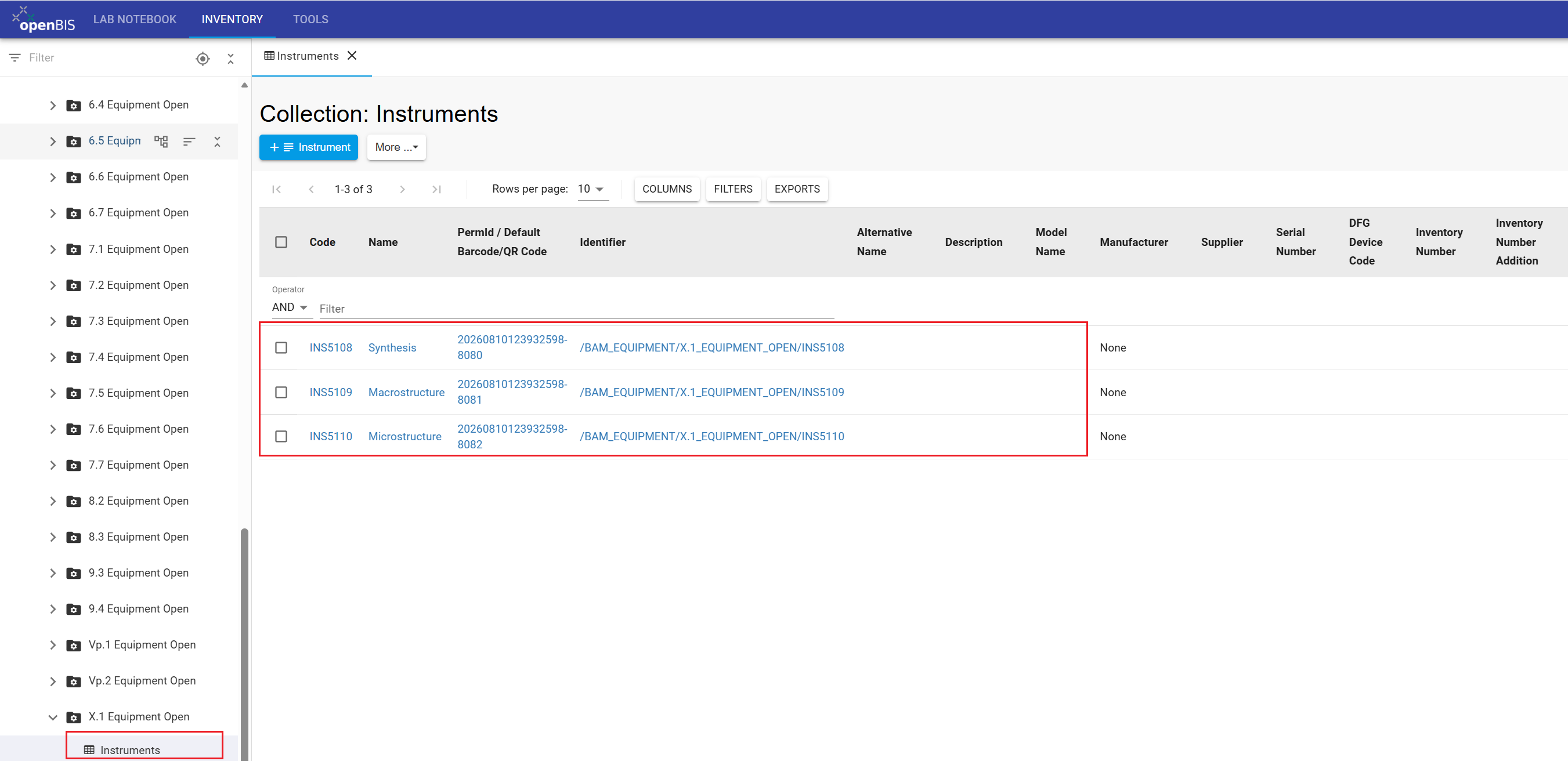Expand Vp.2 Equipment Open node
The image size is (1568, 761).
pos(53,682)
